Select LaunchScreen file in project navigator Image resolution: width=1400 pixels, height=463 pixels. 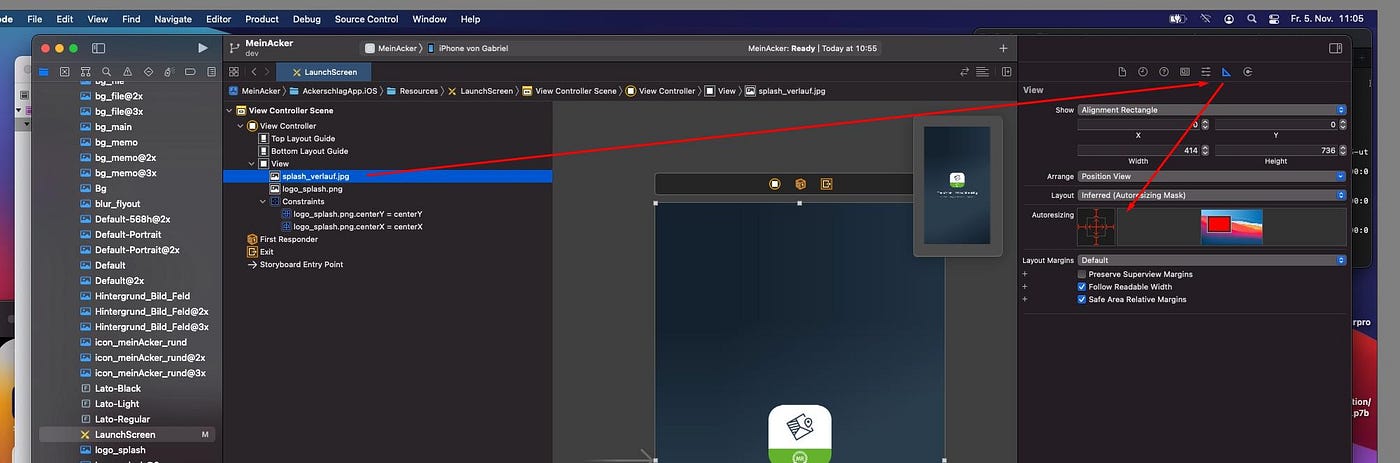coord(125,435)
